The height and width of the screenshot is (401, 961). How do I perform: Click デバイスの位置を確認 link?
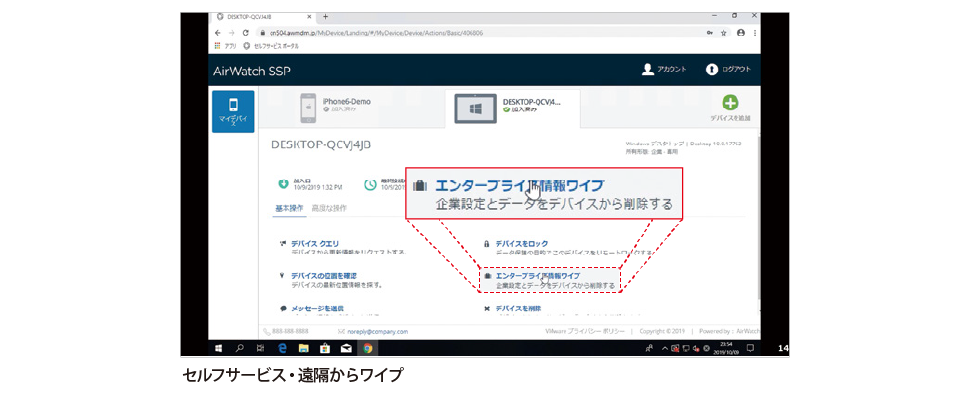click(x=324, y=276)
